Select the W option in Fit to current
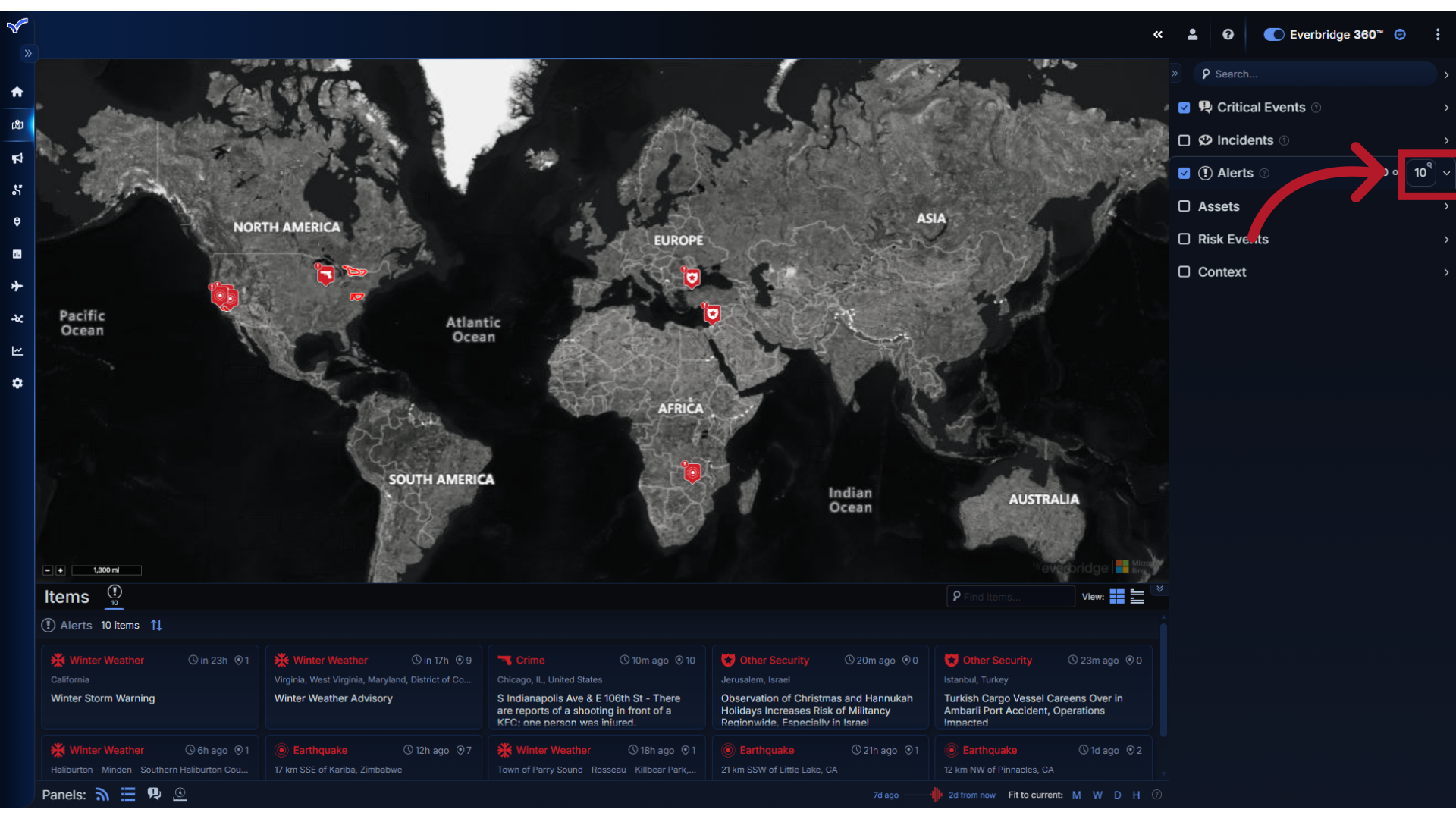1456x819 pixels. [x=1097, y=795]
